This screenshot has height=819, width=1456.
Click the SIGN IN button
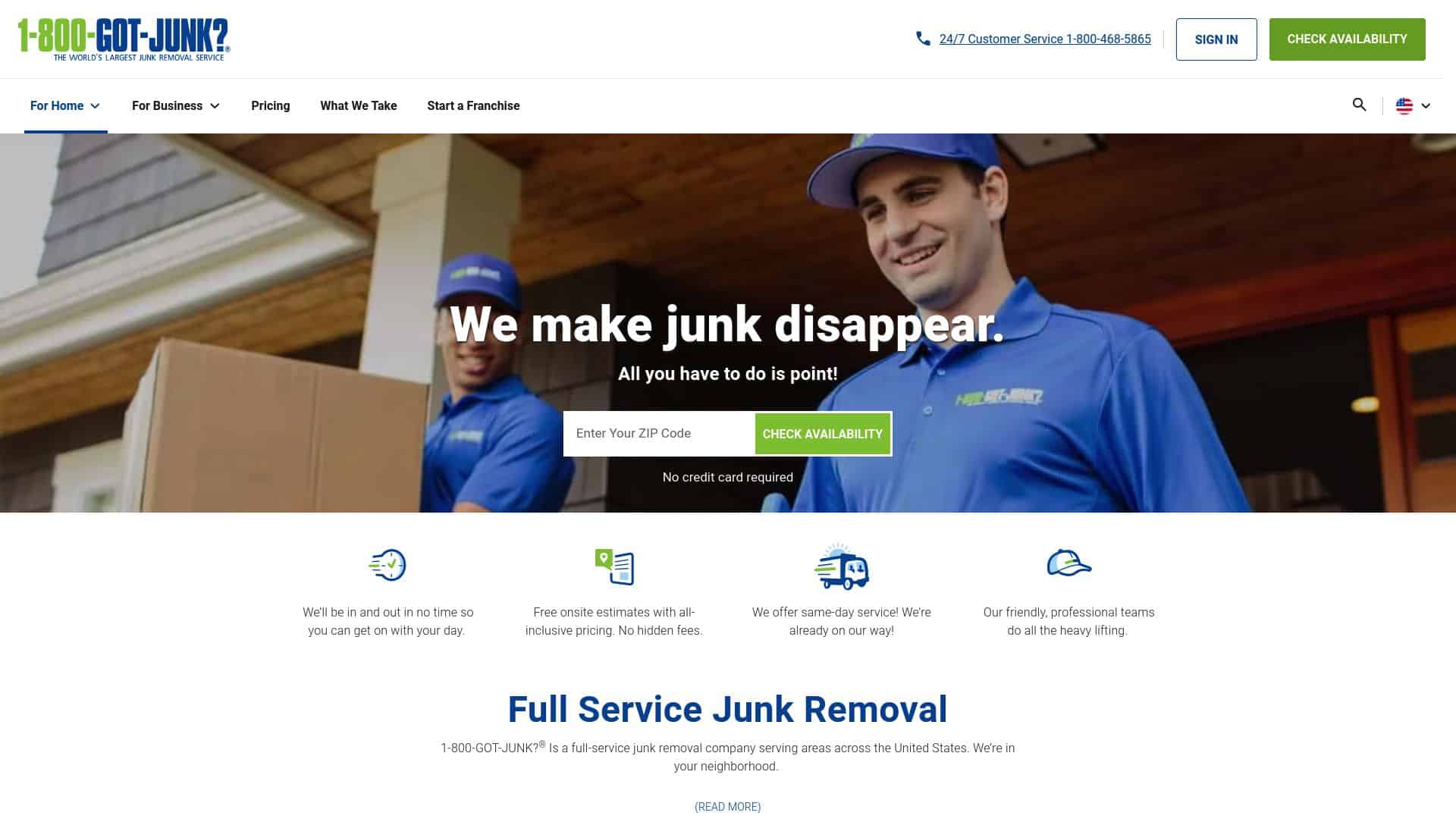(1216, 39)
